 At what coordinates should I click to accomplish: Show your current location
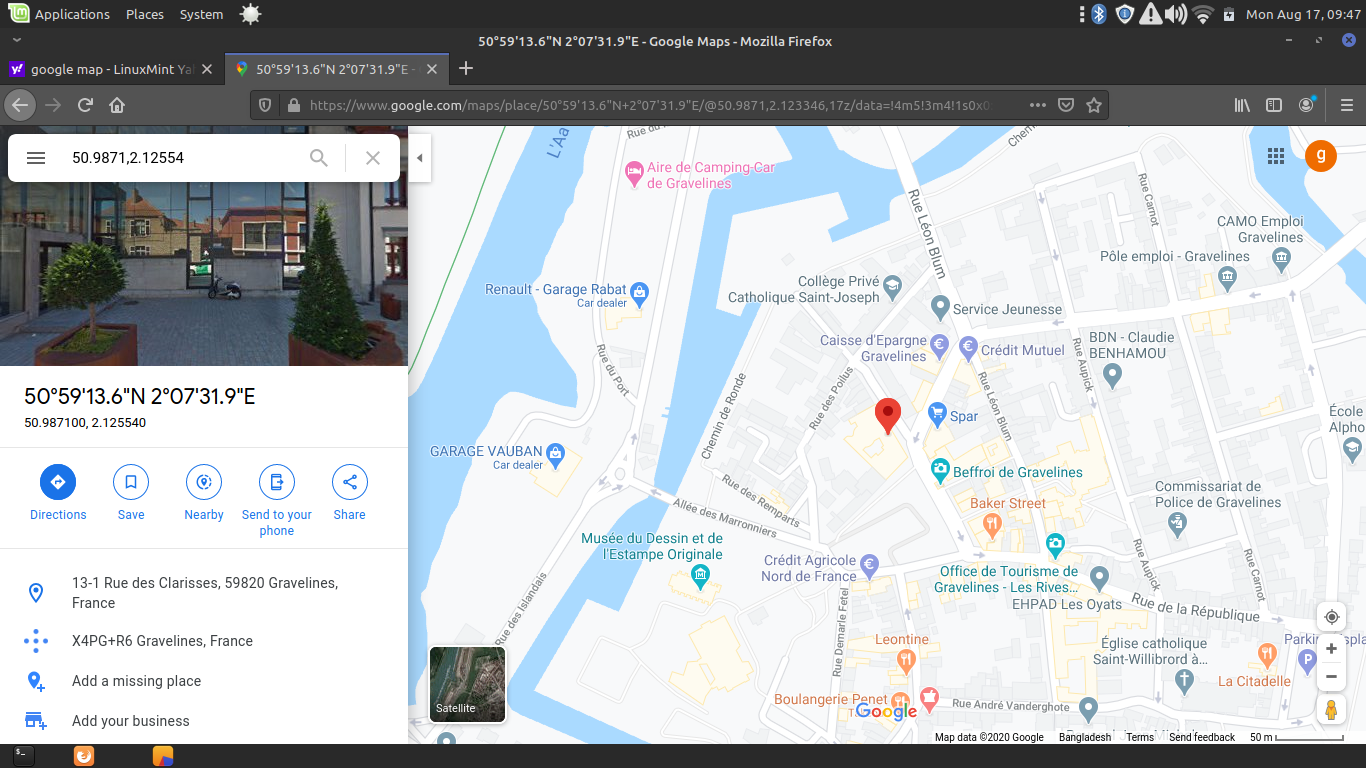[1331, 617]
